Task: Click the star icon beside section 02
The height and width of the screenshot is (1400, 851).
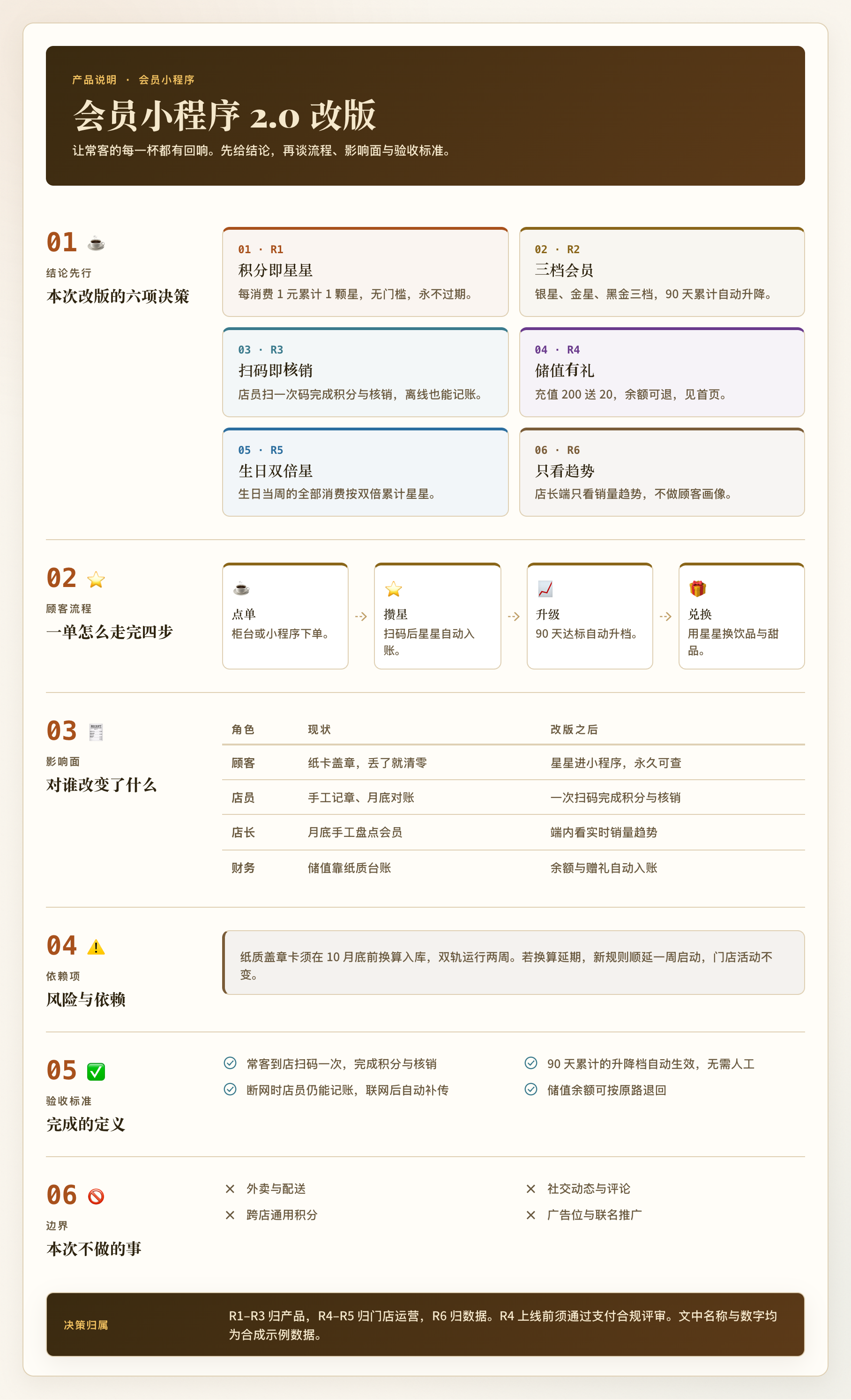Action: click(x=96, y=580)
